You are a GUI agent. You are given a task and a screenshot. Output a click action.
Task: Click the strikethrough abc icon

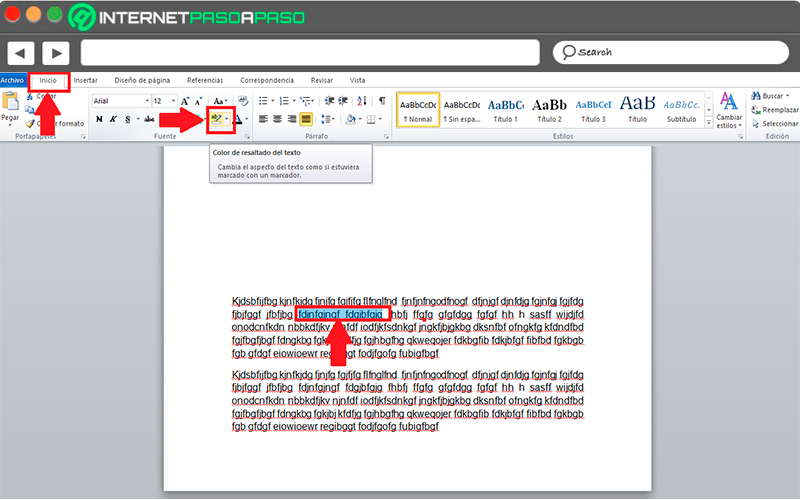click(149, 119)
